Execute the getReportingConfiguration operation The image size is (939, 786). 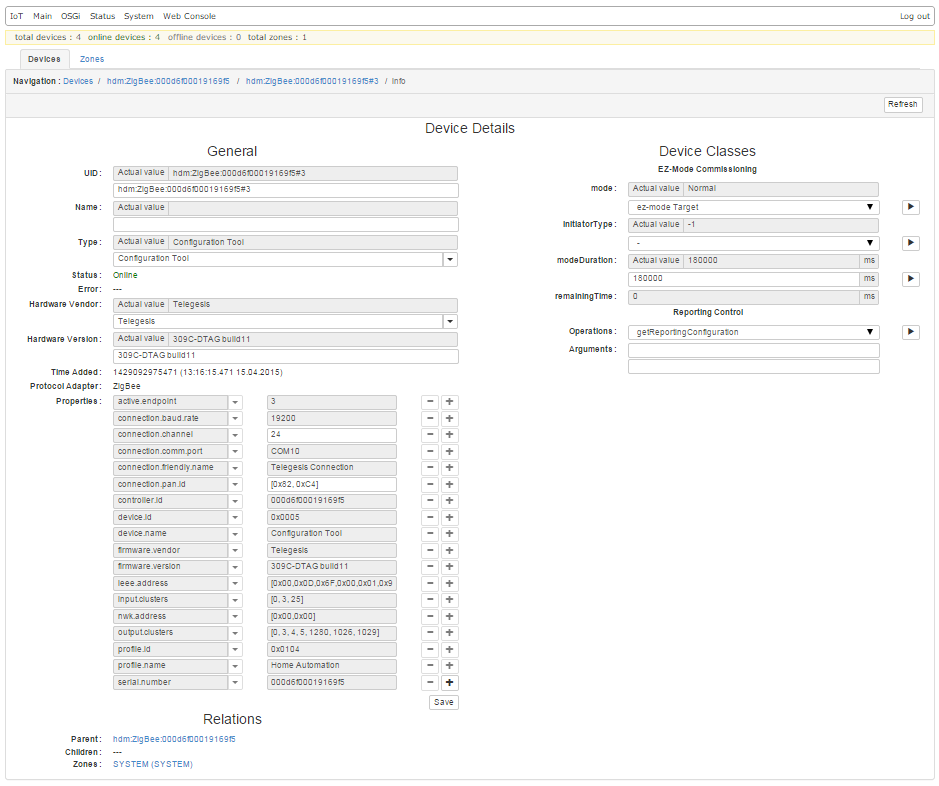910,332
